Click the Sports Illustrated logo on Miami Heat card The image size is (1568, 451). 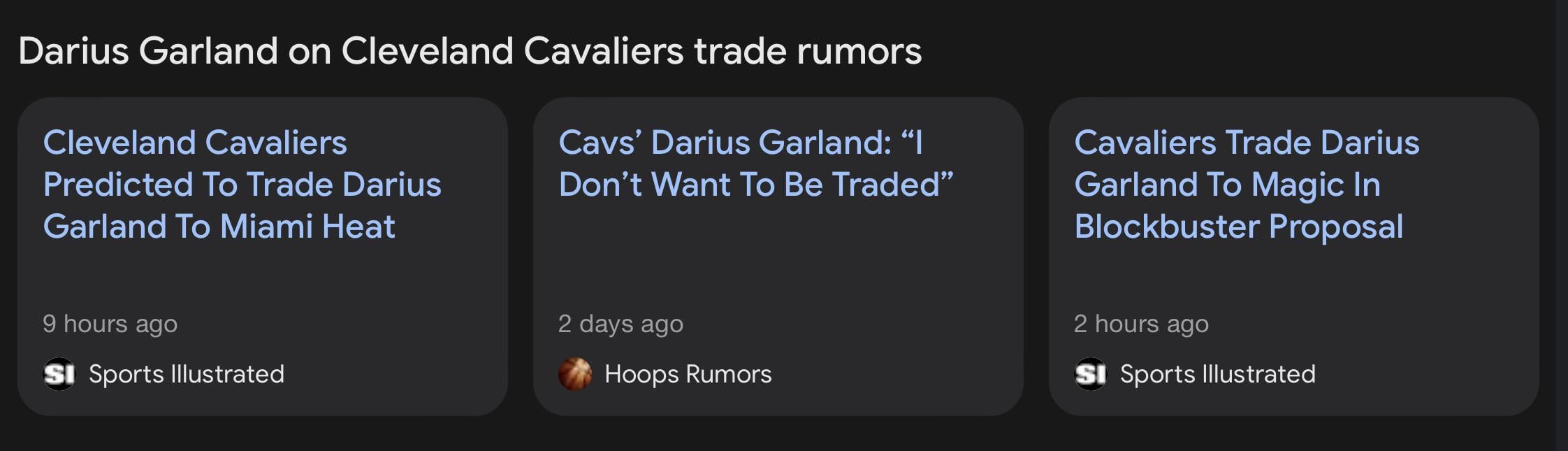click(59, 374)
